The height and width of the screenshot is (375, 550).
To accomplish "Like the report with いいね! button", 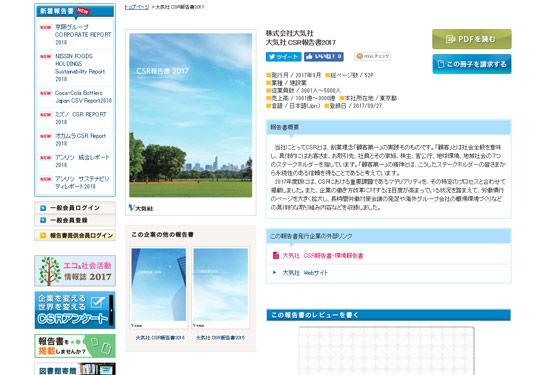I will (324, 56).
